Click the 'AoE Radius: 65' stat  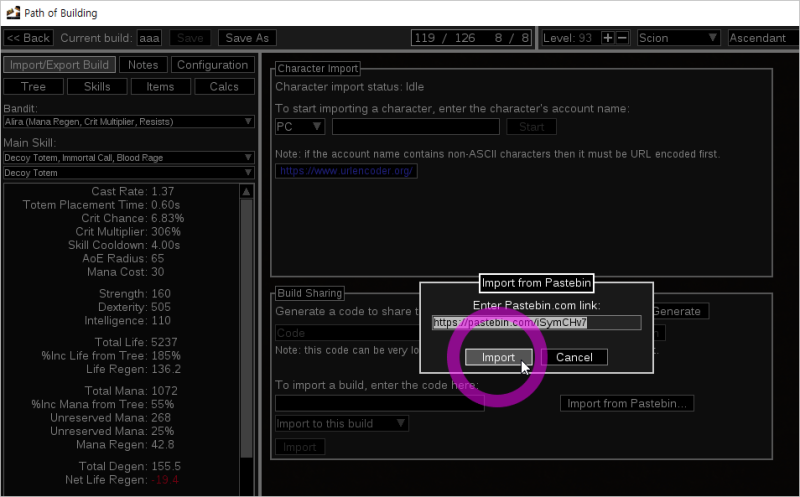pos(123,258)
